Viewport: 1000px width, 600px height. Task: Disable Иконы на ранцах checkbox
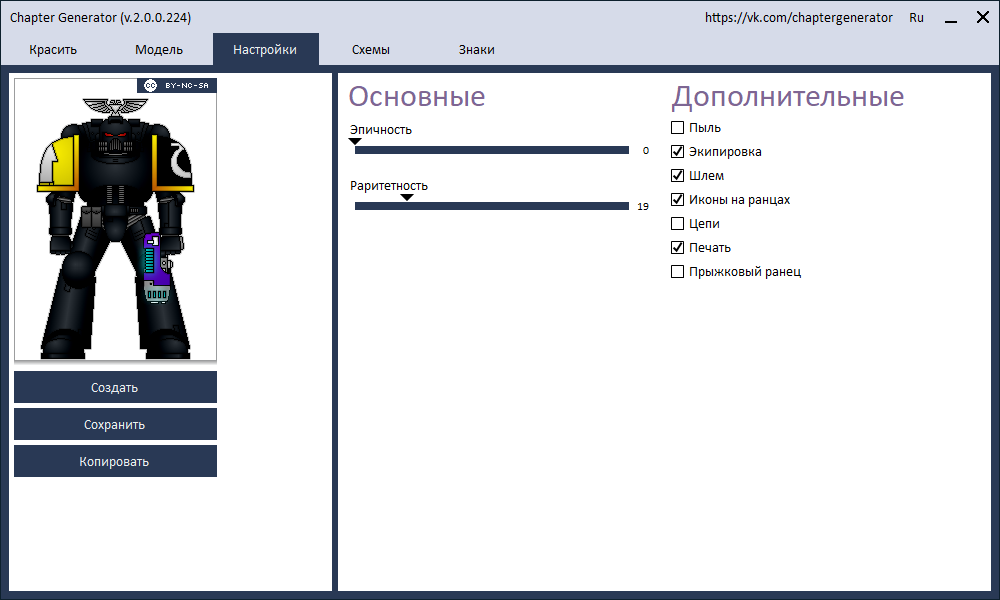click(x=677, y=200)
